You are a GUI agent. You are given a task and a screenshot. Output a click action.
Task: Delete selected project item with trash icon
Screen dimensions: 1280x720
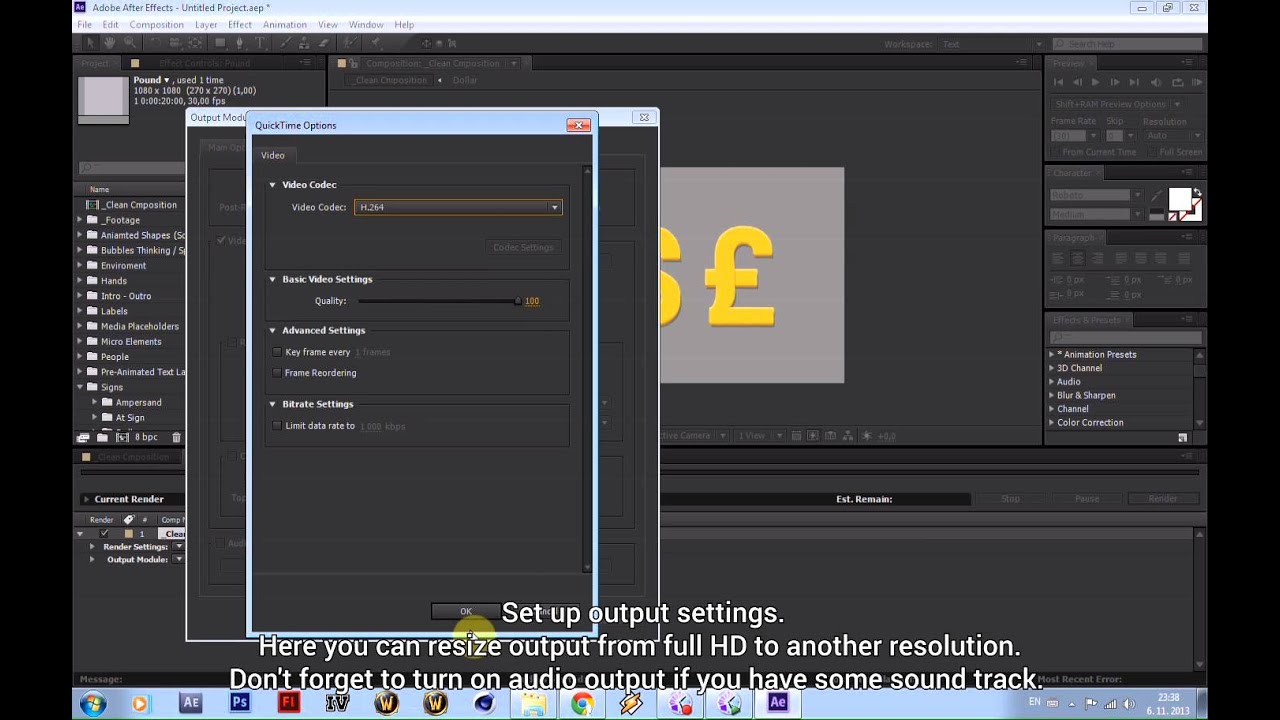[177, 437]
